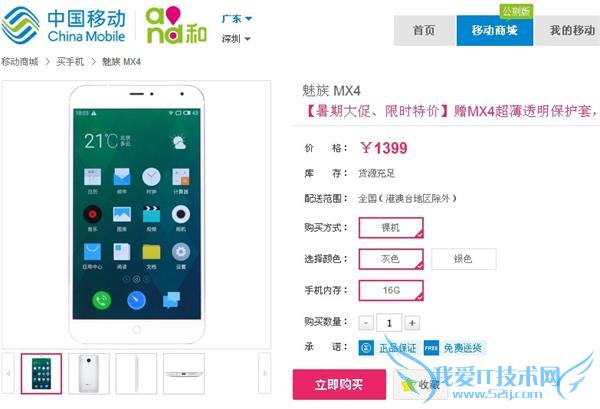Select the phone back view thumbnail
600x409 pixels.
[89, 373]
